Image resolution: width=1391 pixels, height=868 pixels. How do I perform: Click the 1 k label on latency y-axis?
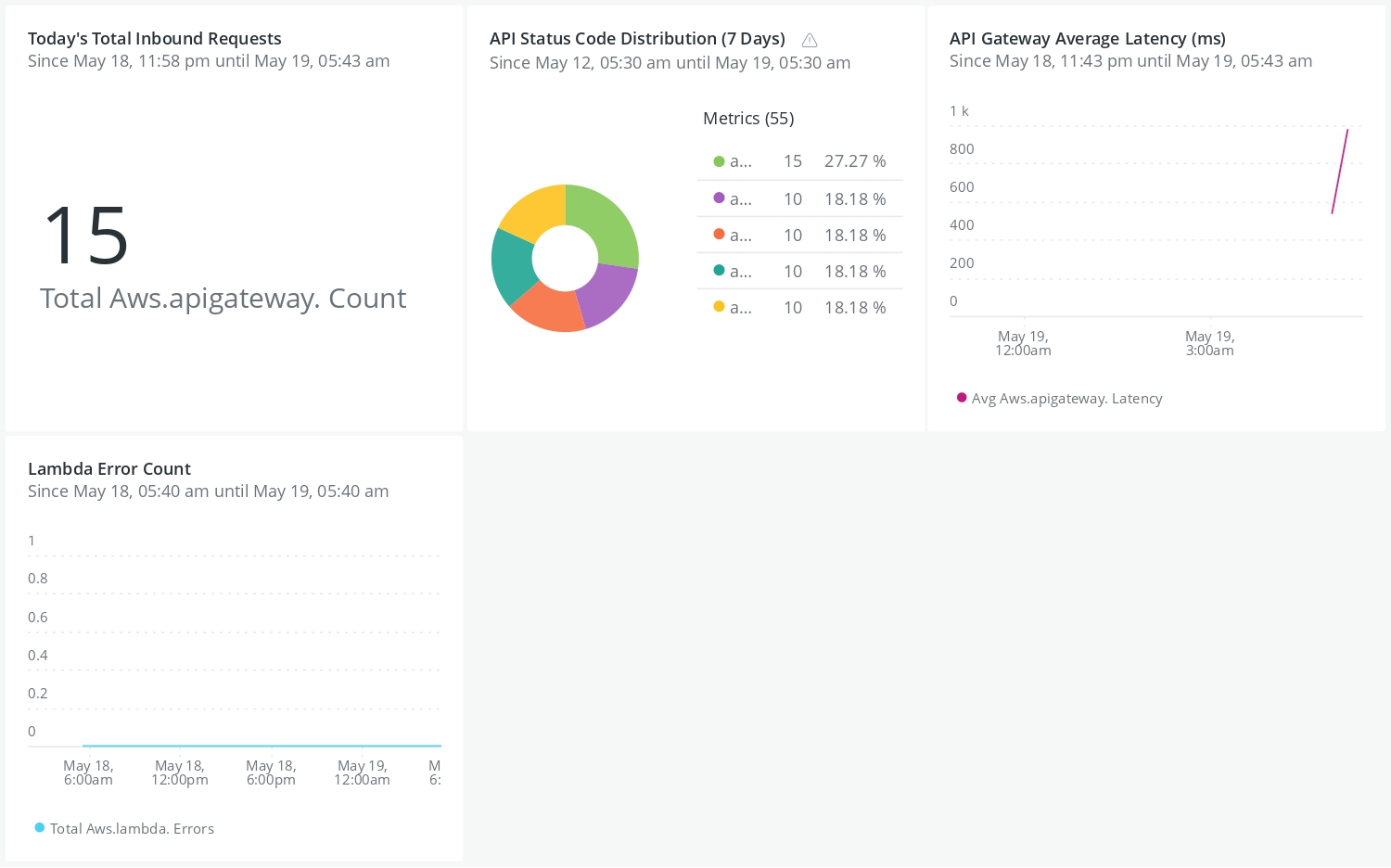(959, 111)
